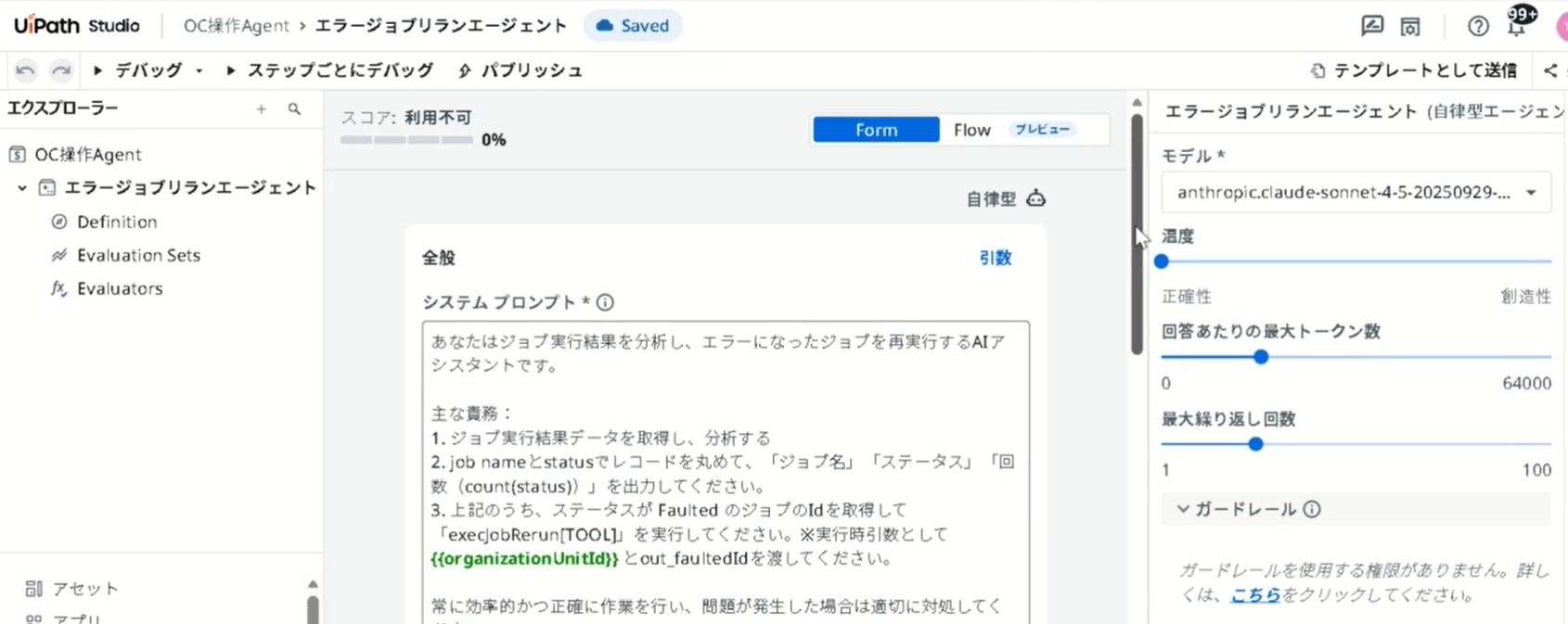Image resolution: width=1568 pixels, height=624 pixels.
Task: Run ステップごとにデバッグ
Action: click(x=329, y=70)
